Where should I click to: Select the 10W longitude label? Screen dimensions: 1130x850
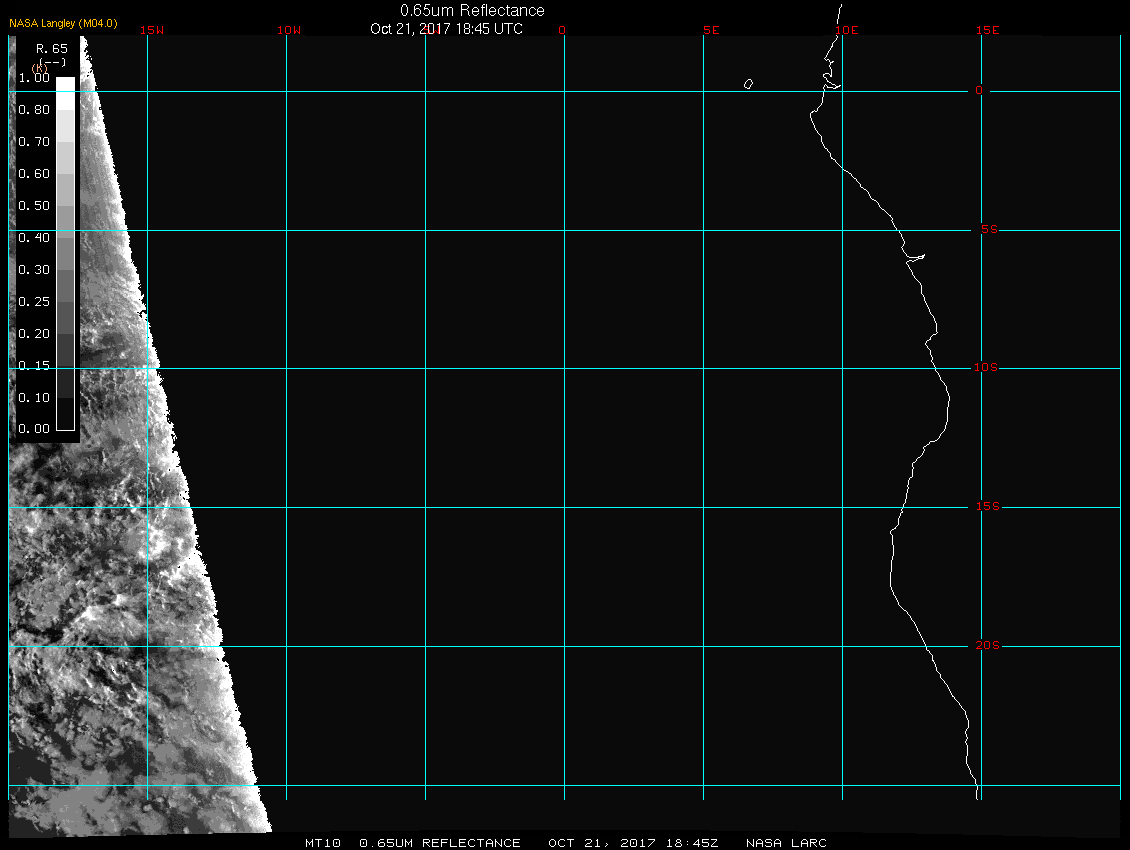(288, 30)
